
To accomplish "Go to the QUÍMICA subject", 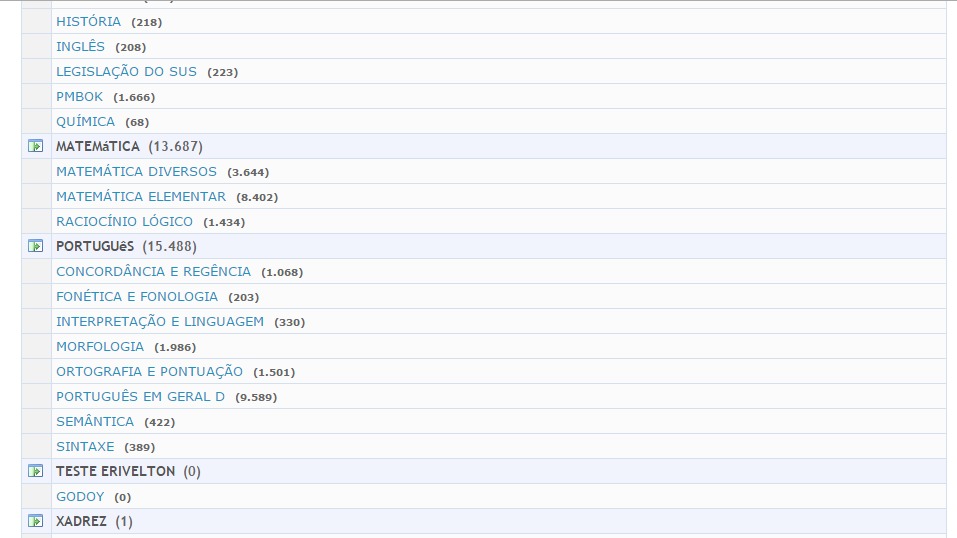I will pos(85,121).
